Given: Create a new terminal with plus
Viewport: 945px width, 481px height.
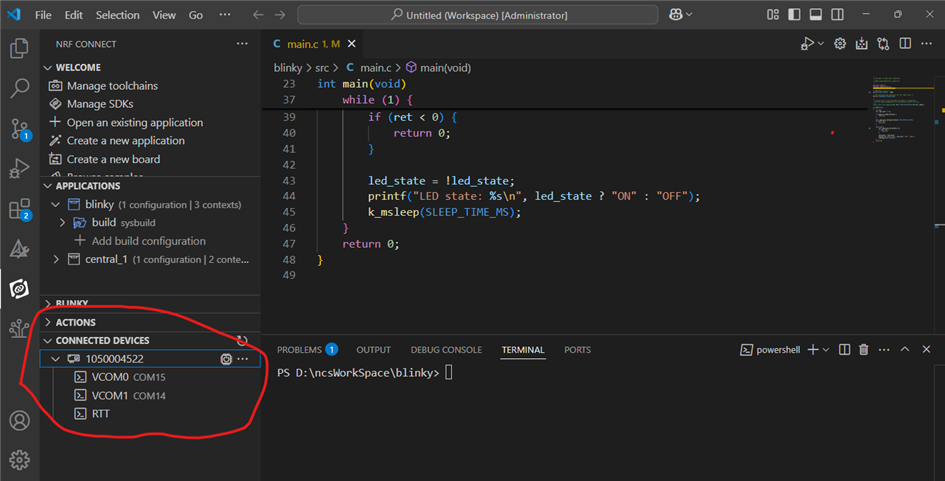Looking at the screenshot, I should coord(812,350).
